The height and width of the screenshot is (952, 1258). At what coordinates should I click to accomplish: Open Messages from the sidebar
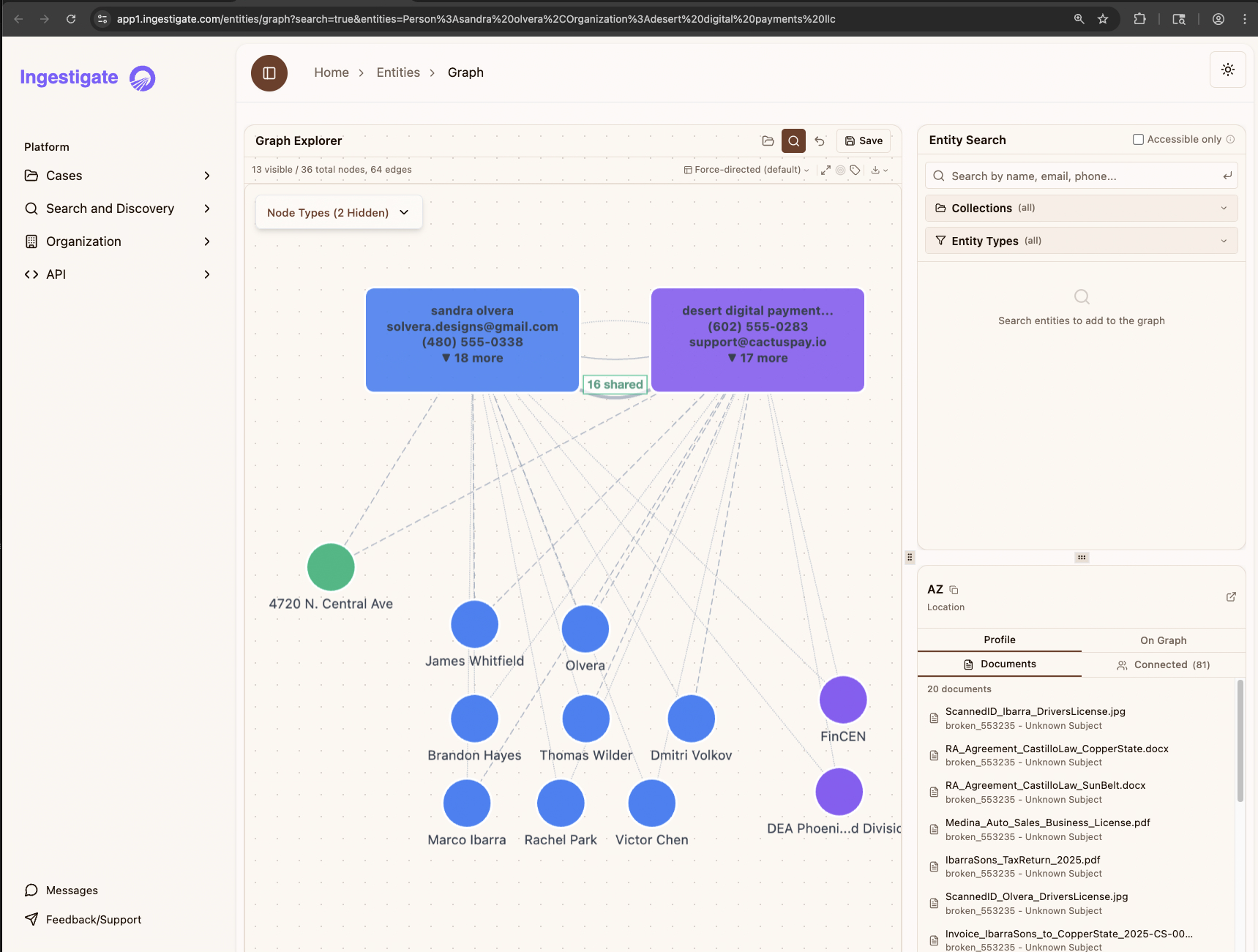(x=61, y=890)
